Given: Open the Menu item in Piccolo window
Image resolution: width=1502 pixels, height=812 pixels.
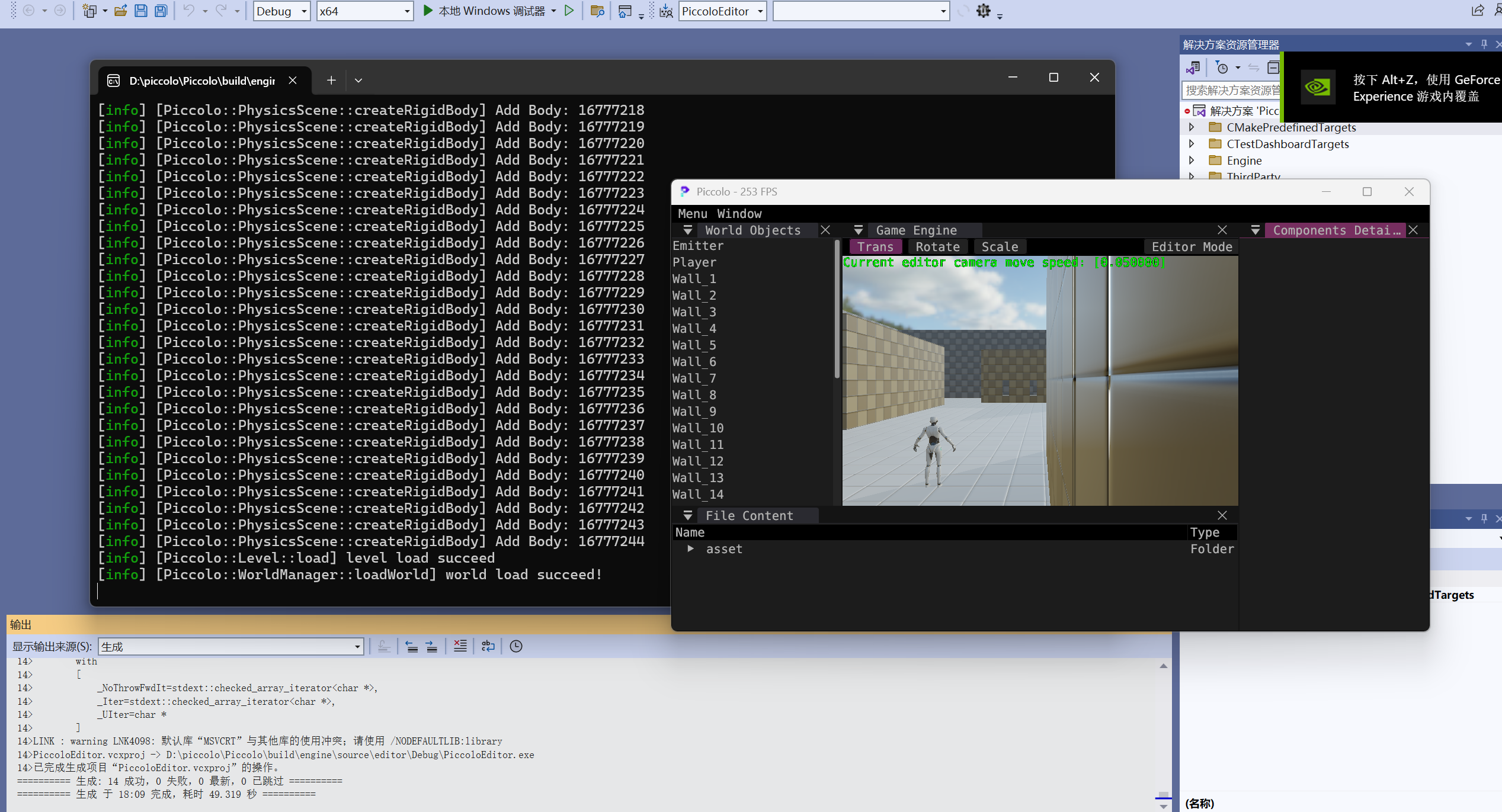Looking at the screenshot, I should tap(692, 214).
